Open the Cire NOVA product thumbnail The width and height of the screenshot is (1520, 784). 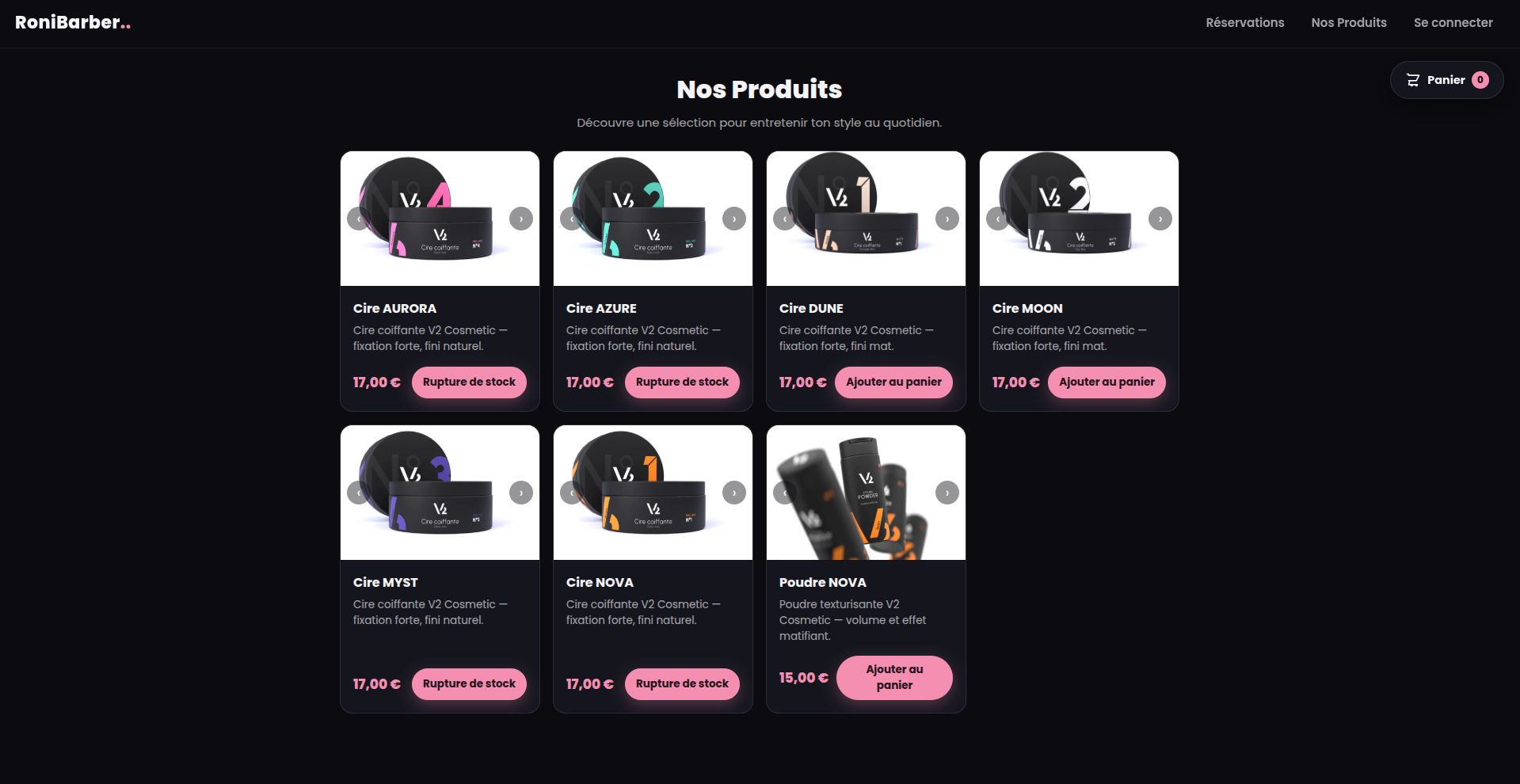click(x=653, y=493)
